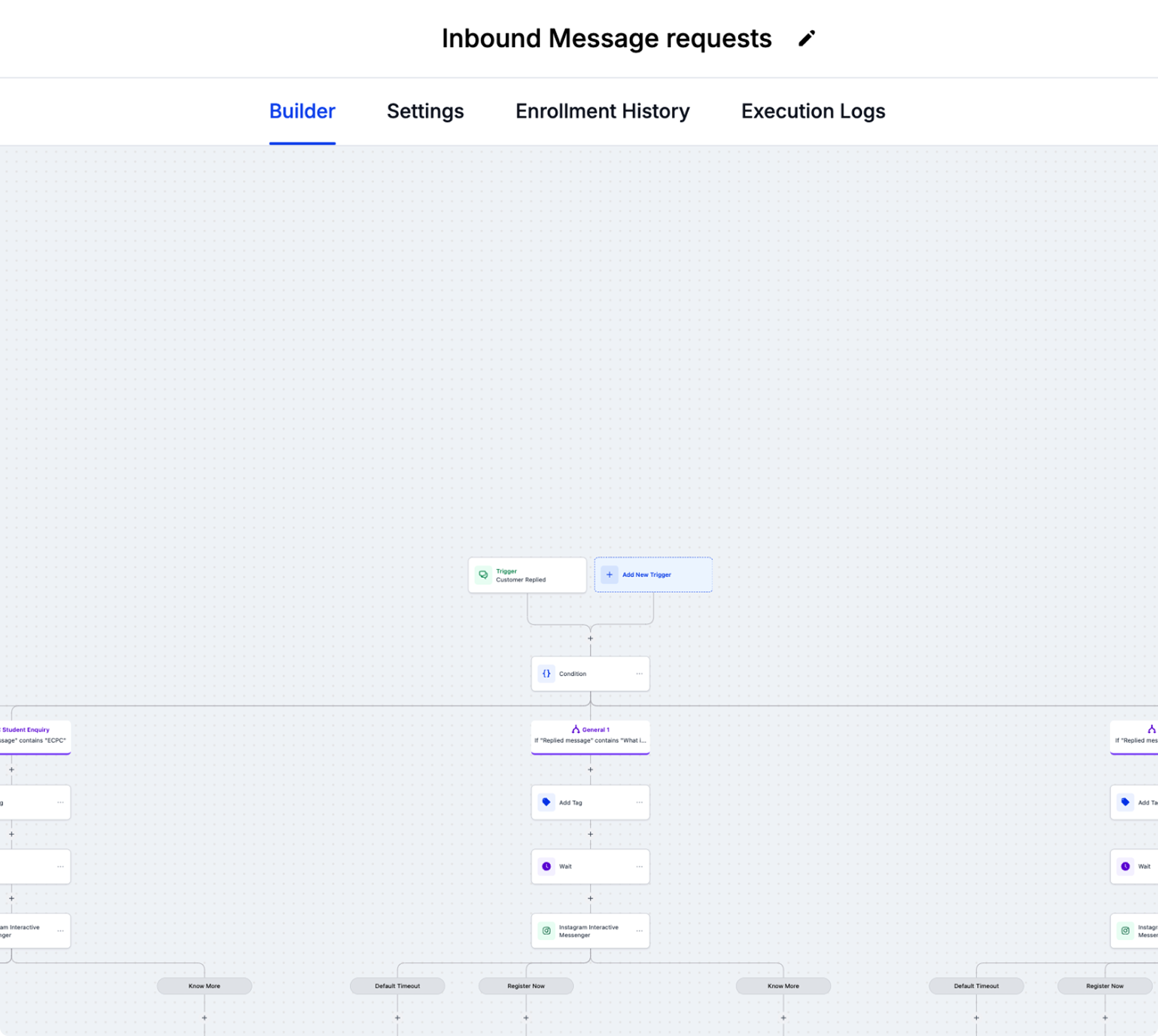Select the Customer Replied trigger node
The image size is (1158, 1036).
[x=527, y=575]
